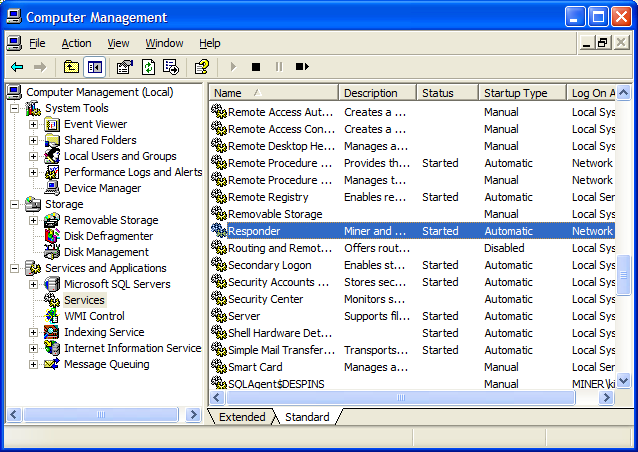Sort by the Startup Type column header
Viewport: 638px width, 452px height.
[x=515, y=93]
